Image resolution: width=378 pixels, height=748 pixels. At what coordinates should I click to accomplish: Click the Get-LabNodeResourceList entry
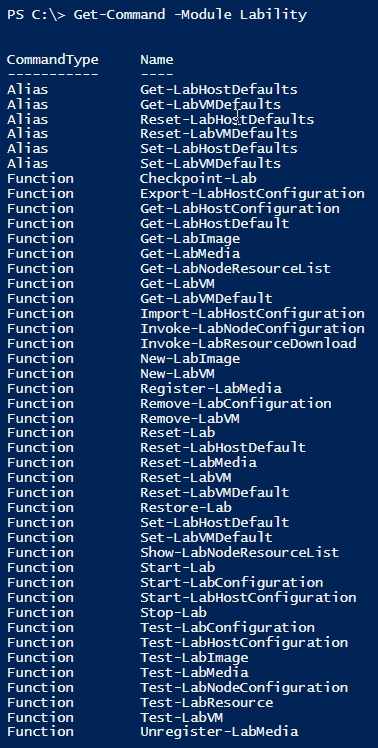pyautogui.click(x=235, y=268)
